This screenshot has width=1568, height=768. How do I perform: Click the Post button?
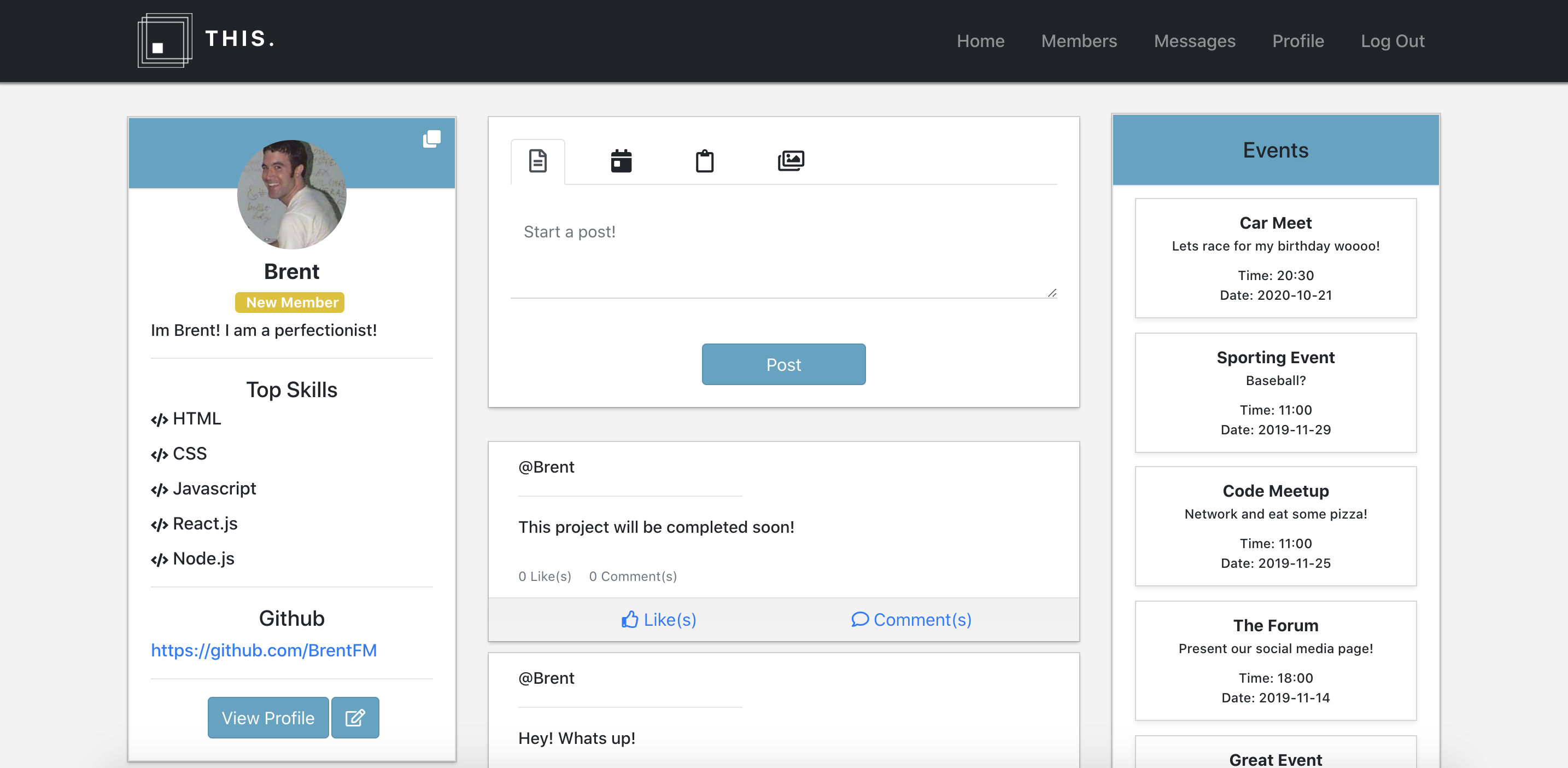coord(783,364)
